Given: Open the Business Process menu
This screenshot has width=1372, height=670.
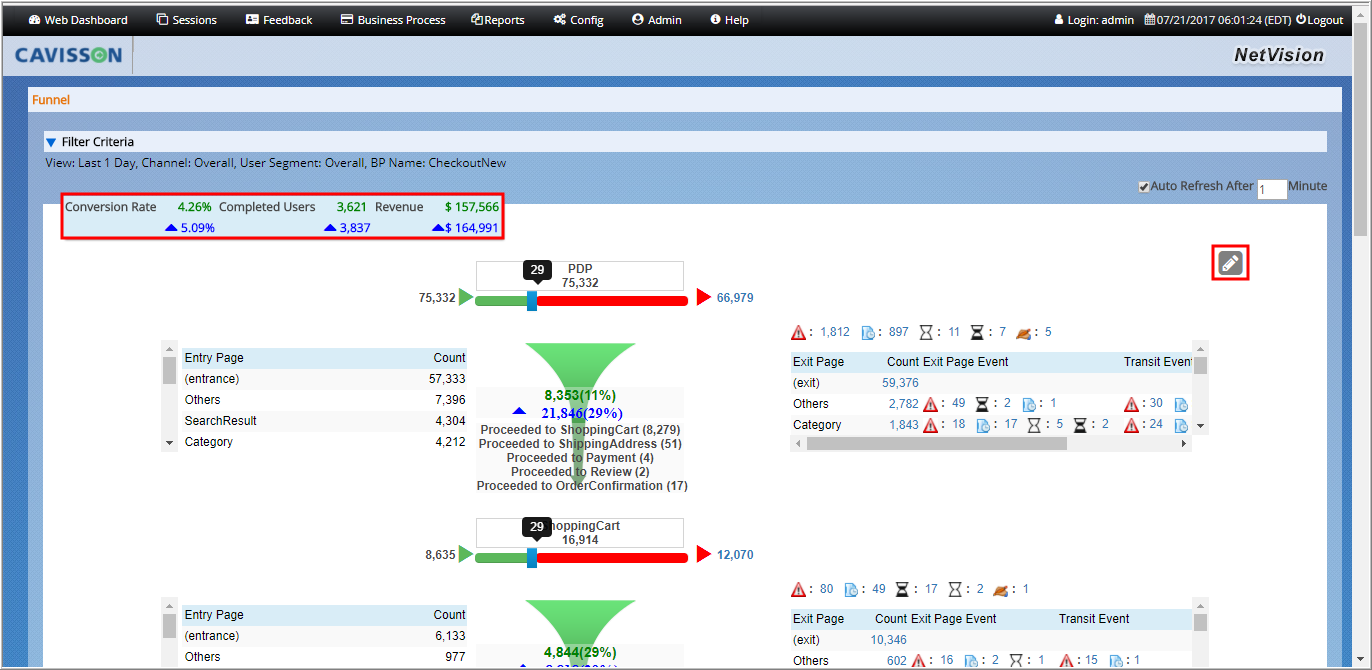Looking at the screenshot, I should tap(393, 20).
